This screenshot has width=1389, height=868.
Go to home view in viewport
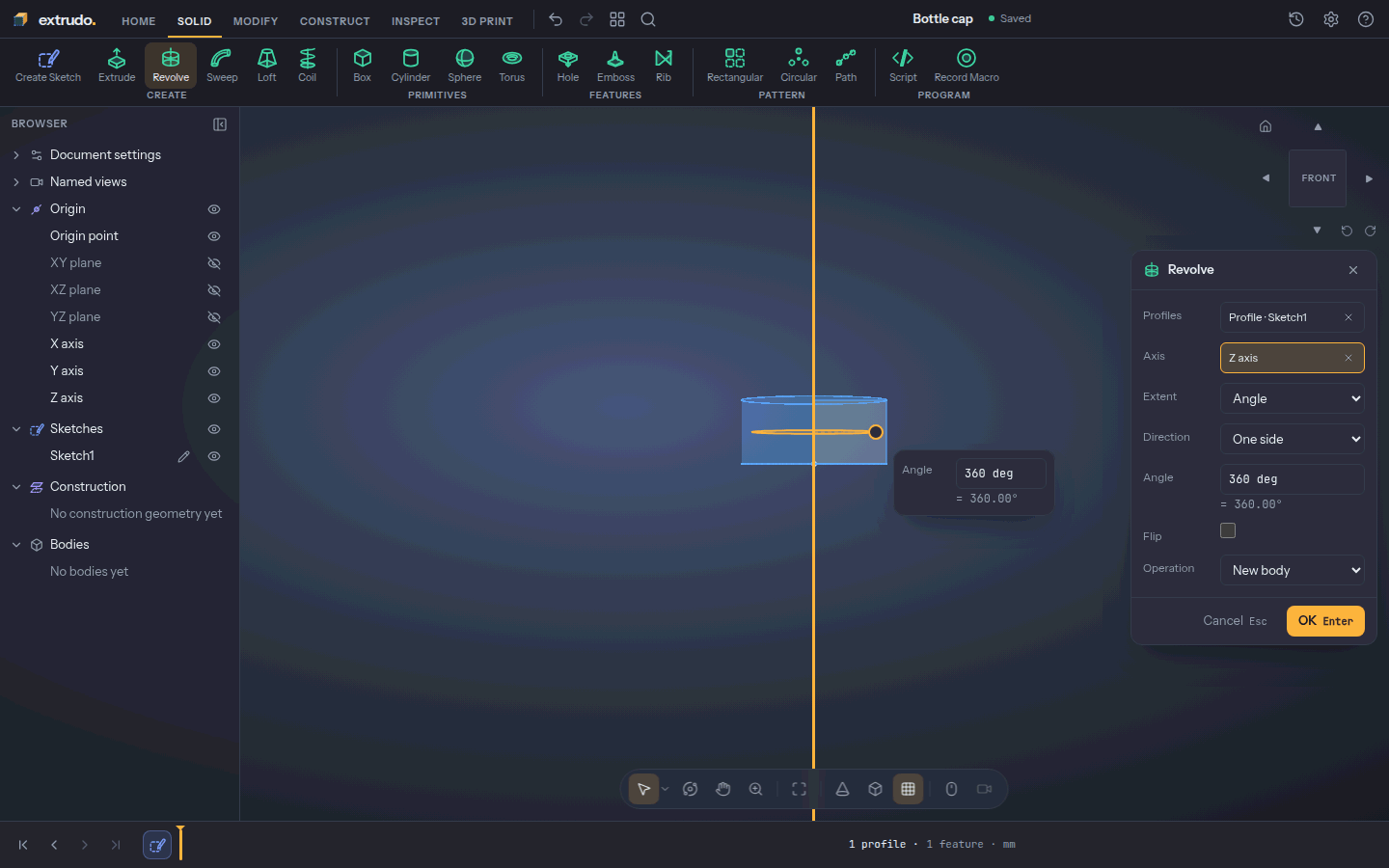click(x=1266, y=126)
